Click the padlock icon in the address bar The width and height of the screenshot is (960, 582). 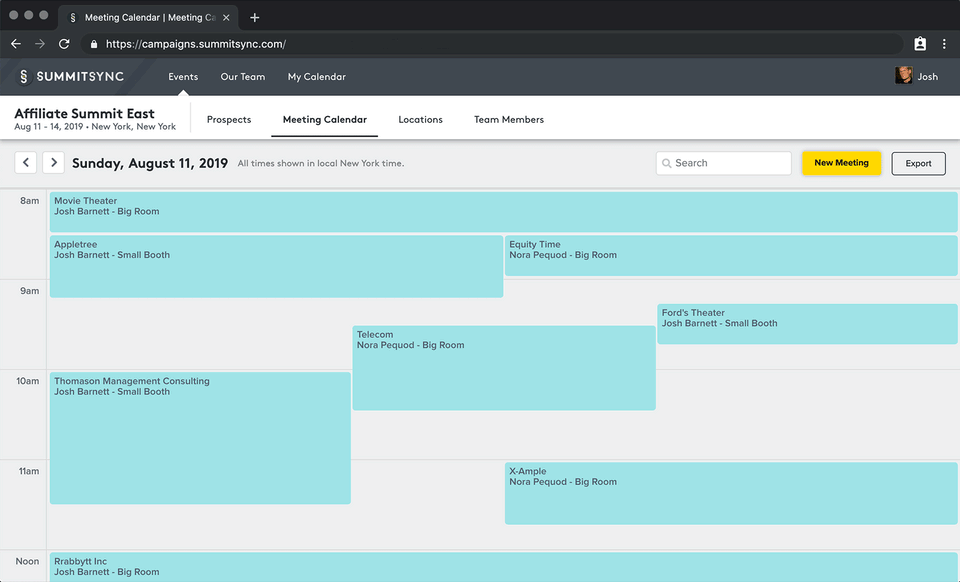pos(94,44)
